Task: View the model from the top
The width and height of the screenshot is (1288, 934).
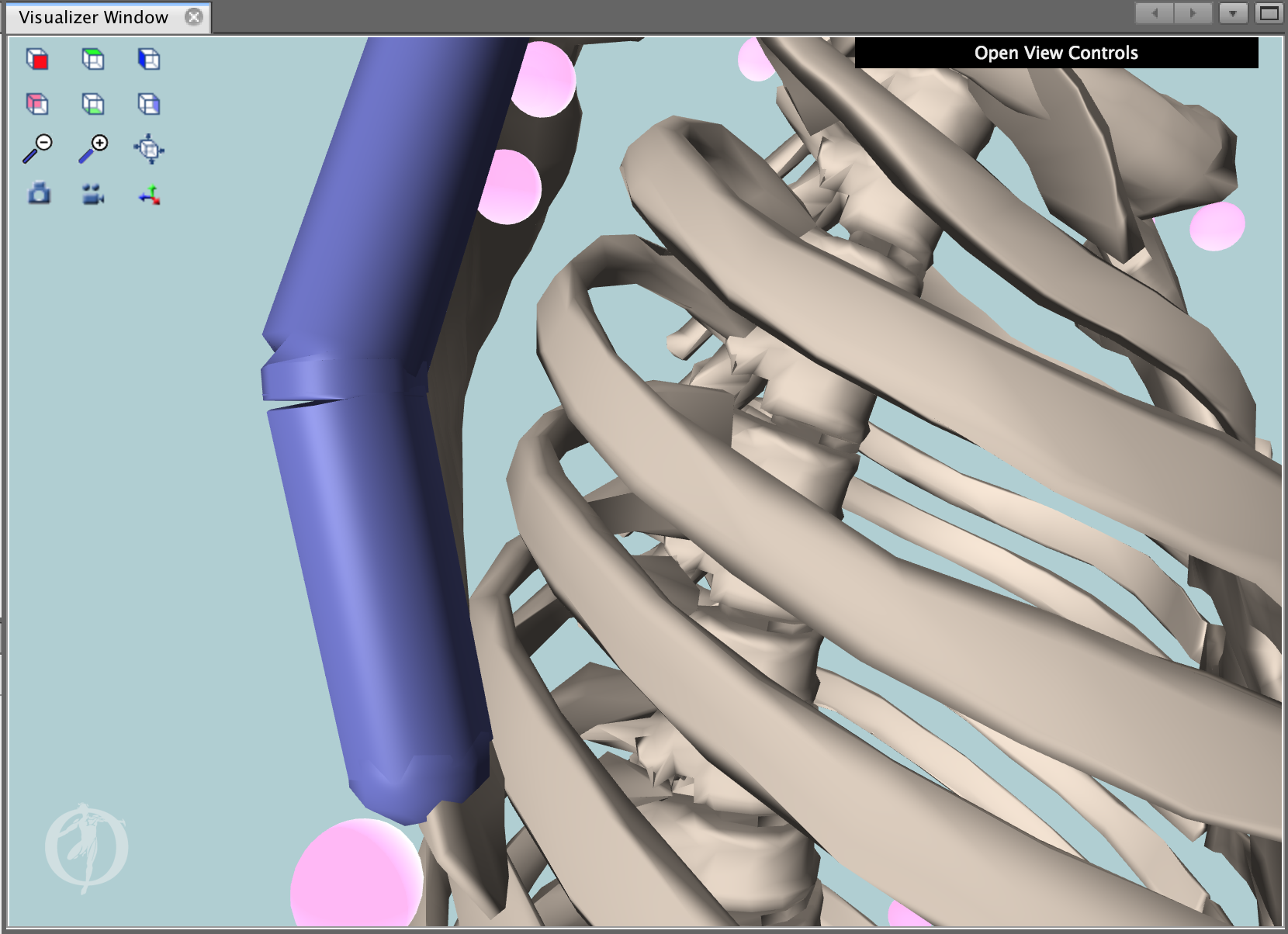Action: pos(93,59)
